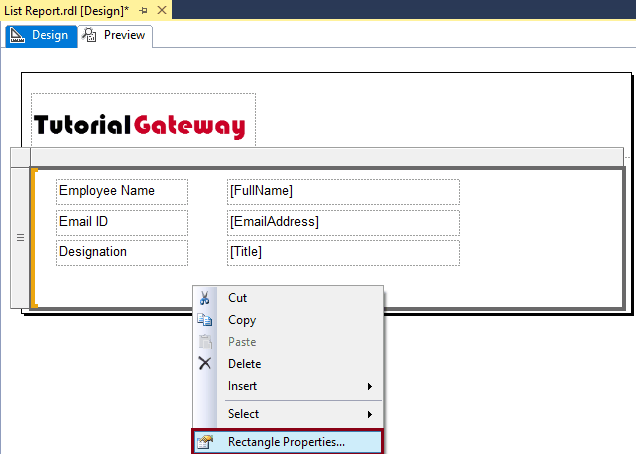Open the Insert submenu
636x454 pixels.
pos(288,386)
